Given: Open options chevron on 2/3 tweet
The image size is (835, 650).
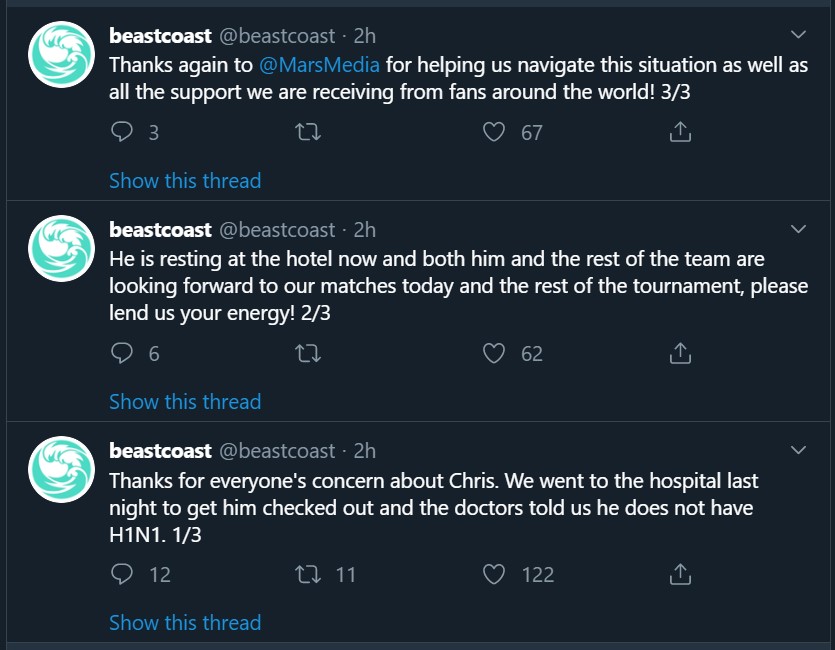Looking at the screenshot, I should 798,230.
